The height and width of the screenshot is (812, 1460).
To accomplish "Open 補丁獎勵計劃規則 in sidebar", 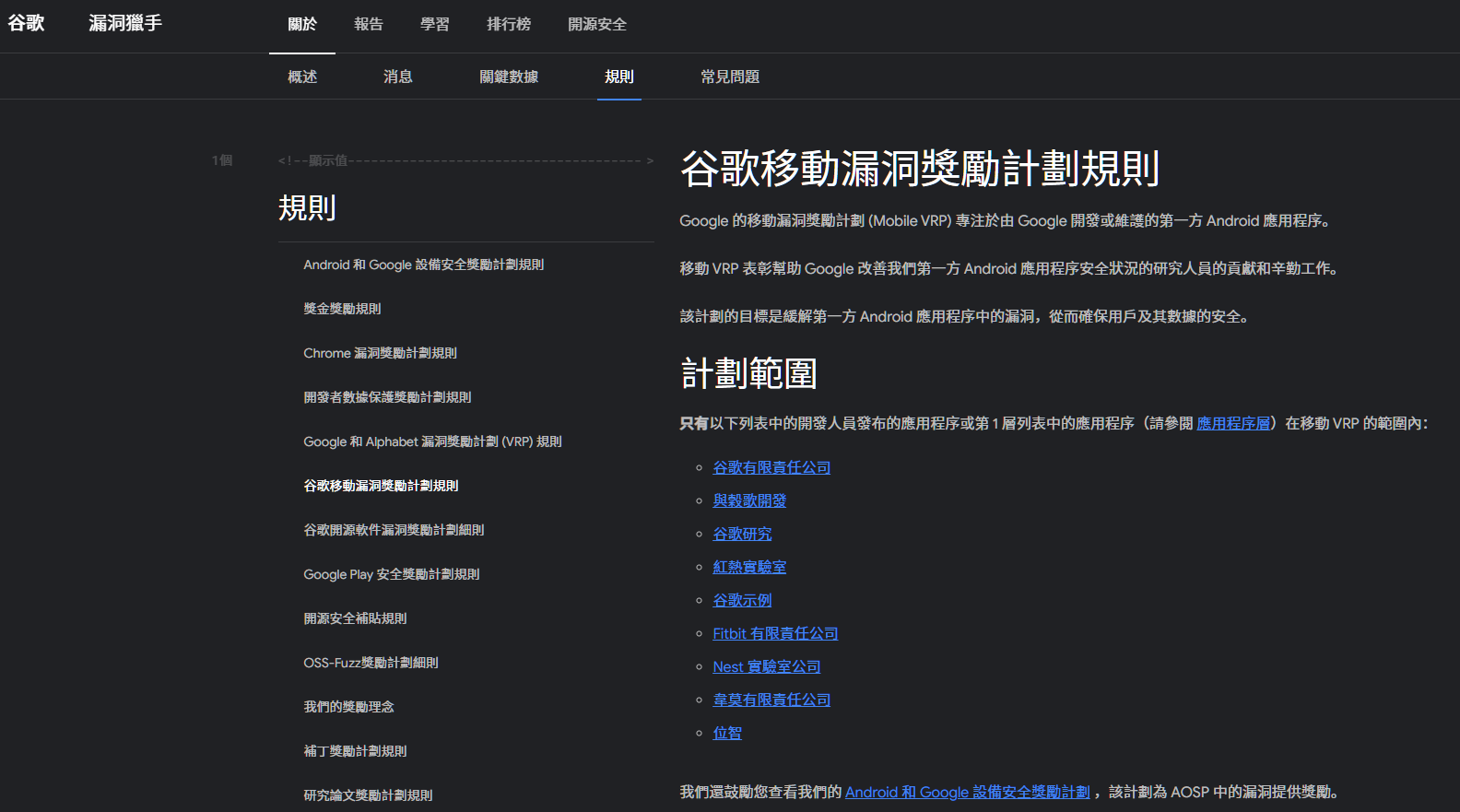I will pos(355,751).
